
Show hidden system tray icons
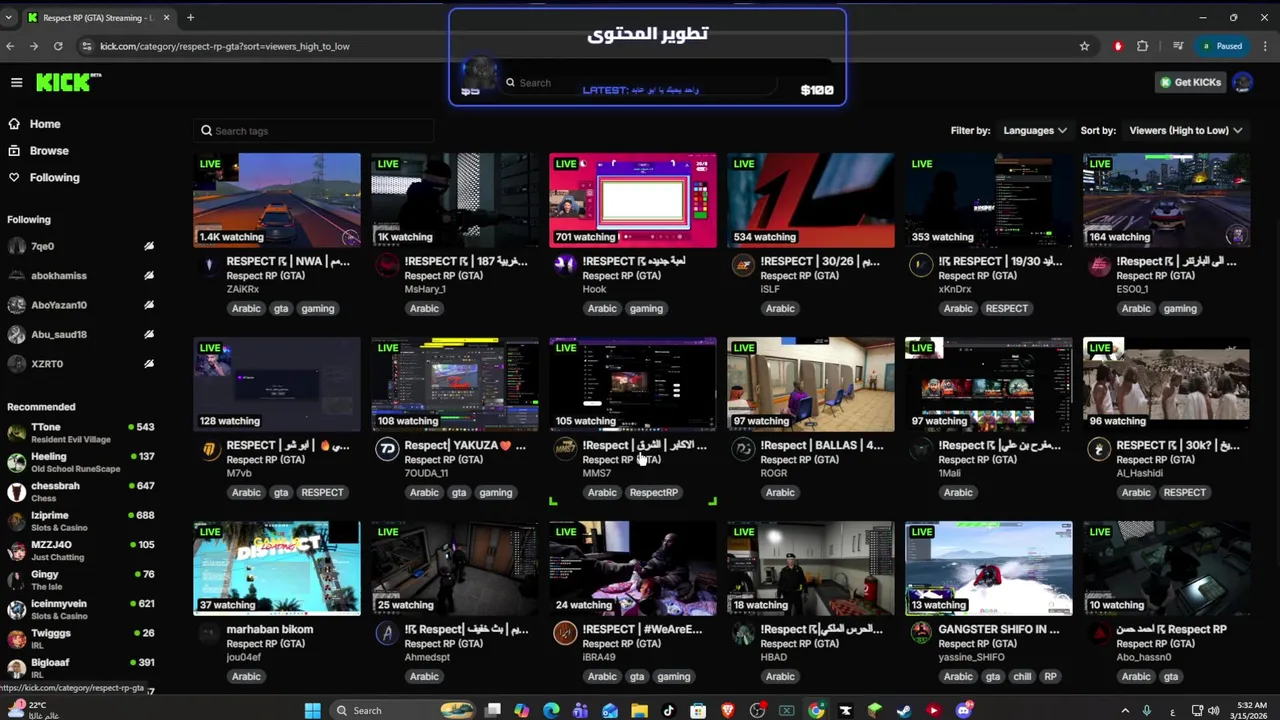[x=1125, y=711]
